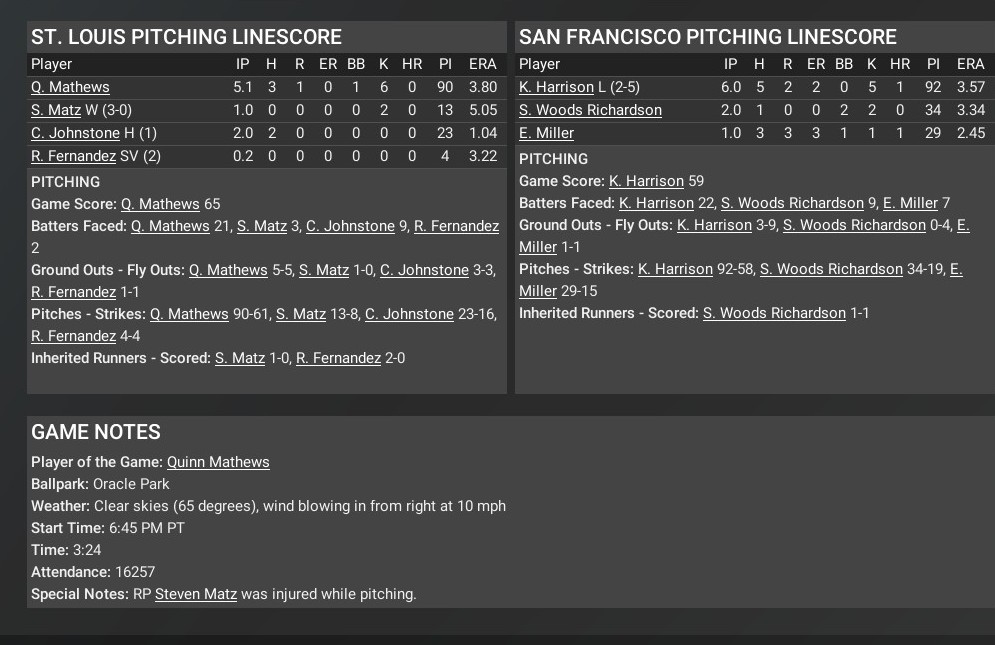Select the ERA column header in St. Louis table
The width and height of the screenshot is (995, 645).
[482, 64]
